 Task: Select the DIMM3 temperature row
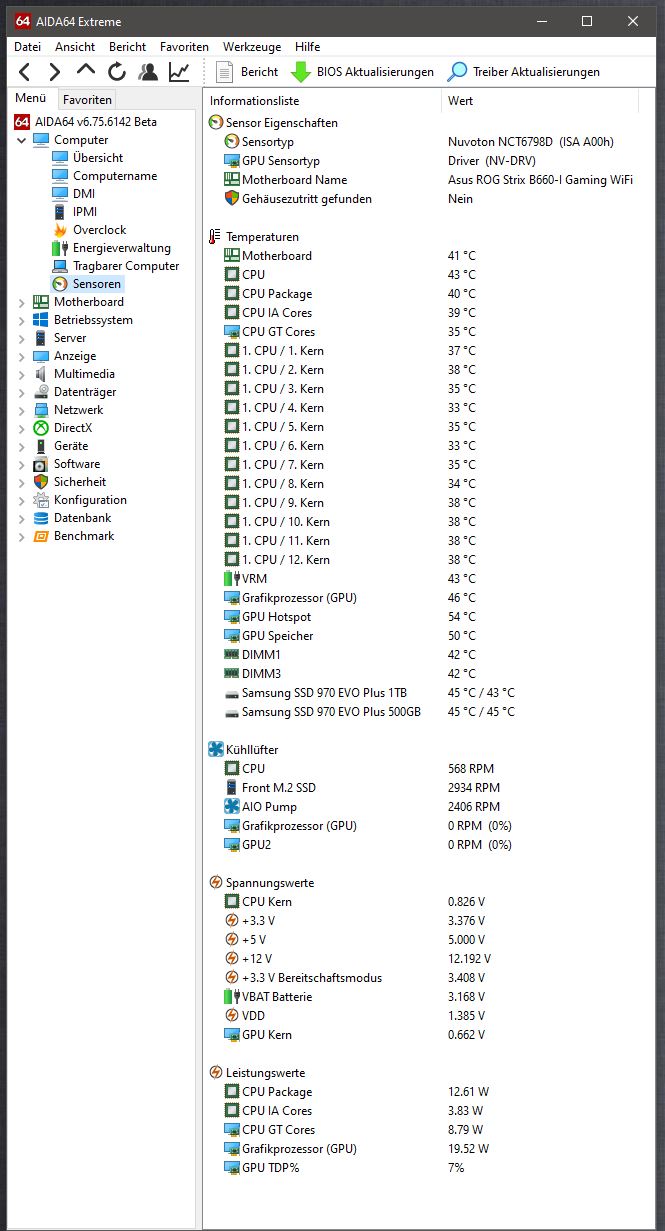click(421, 674)
